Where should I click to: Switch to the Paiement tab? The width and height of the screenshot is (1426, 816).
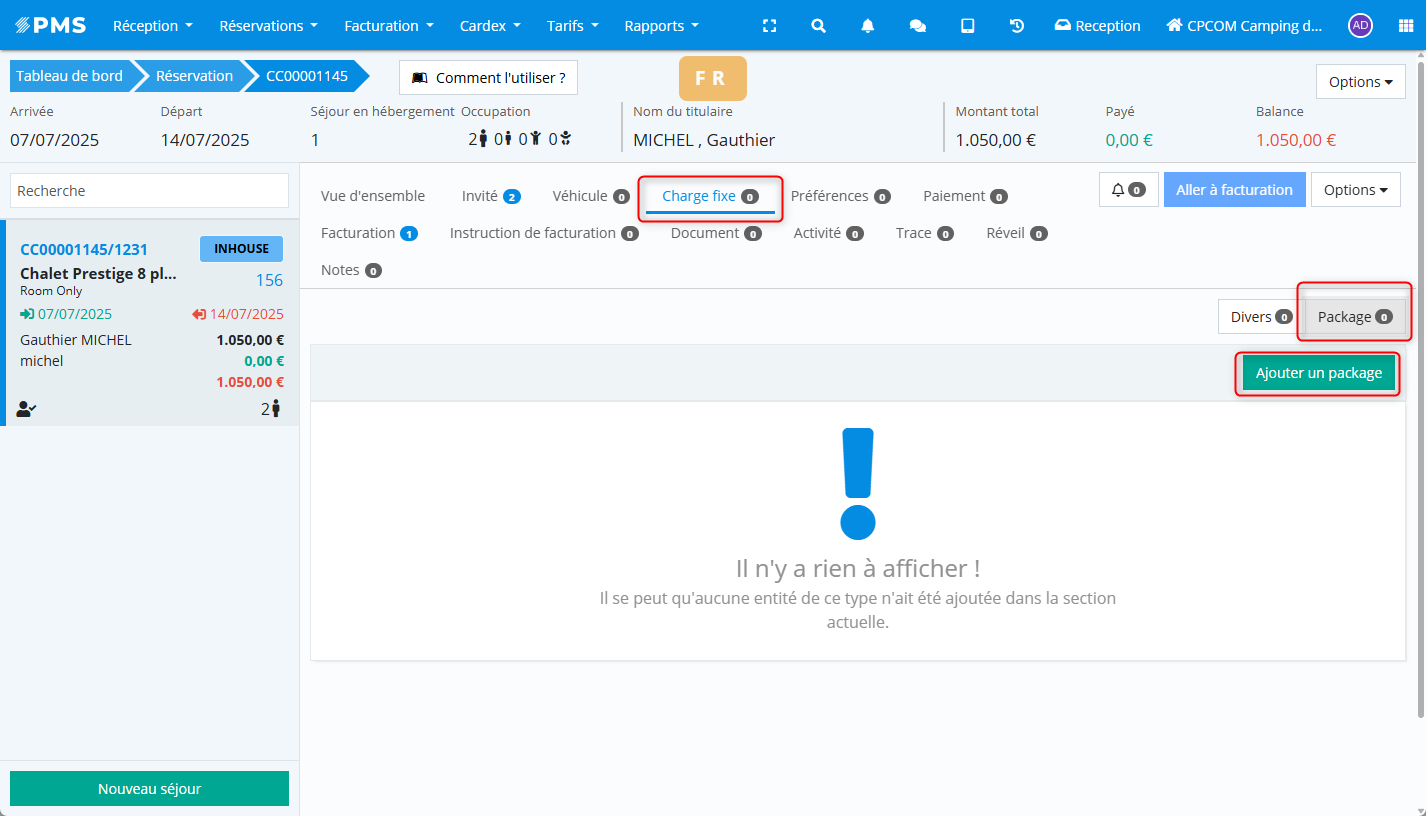point(964,196)
